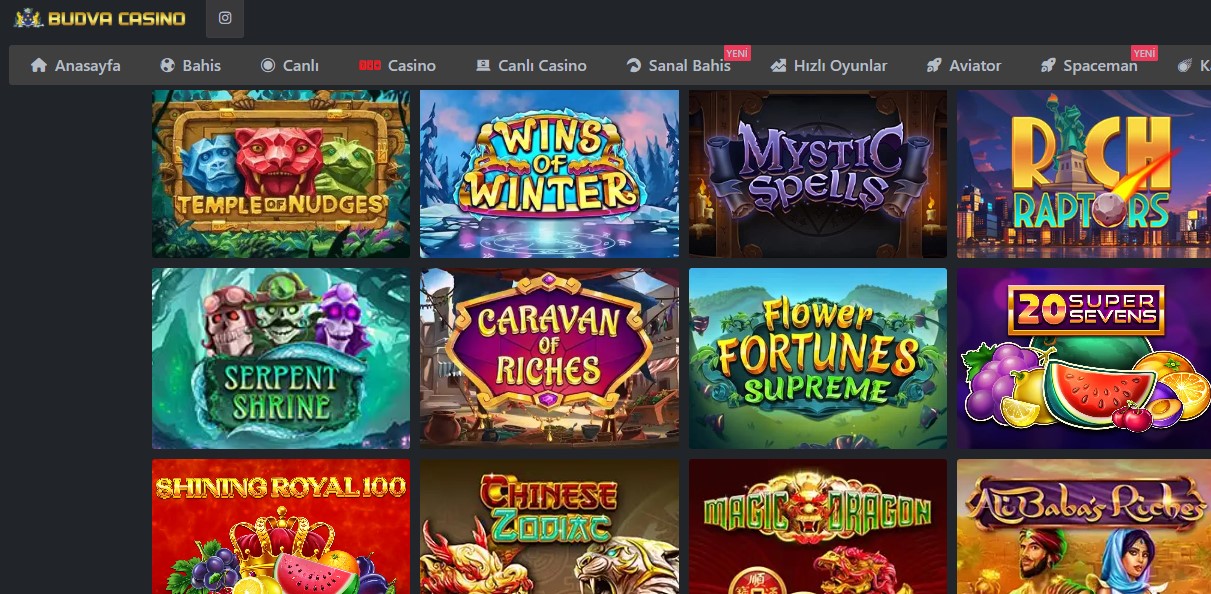This screenshot has height=594, width=1211.
Task: Launch the Chinese Zodiac game
Action: tap(549, 526)
